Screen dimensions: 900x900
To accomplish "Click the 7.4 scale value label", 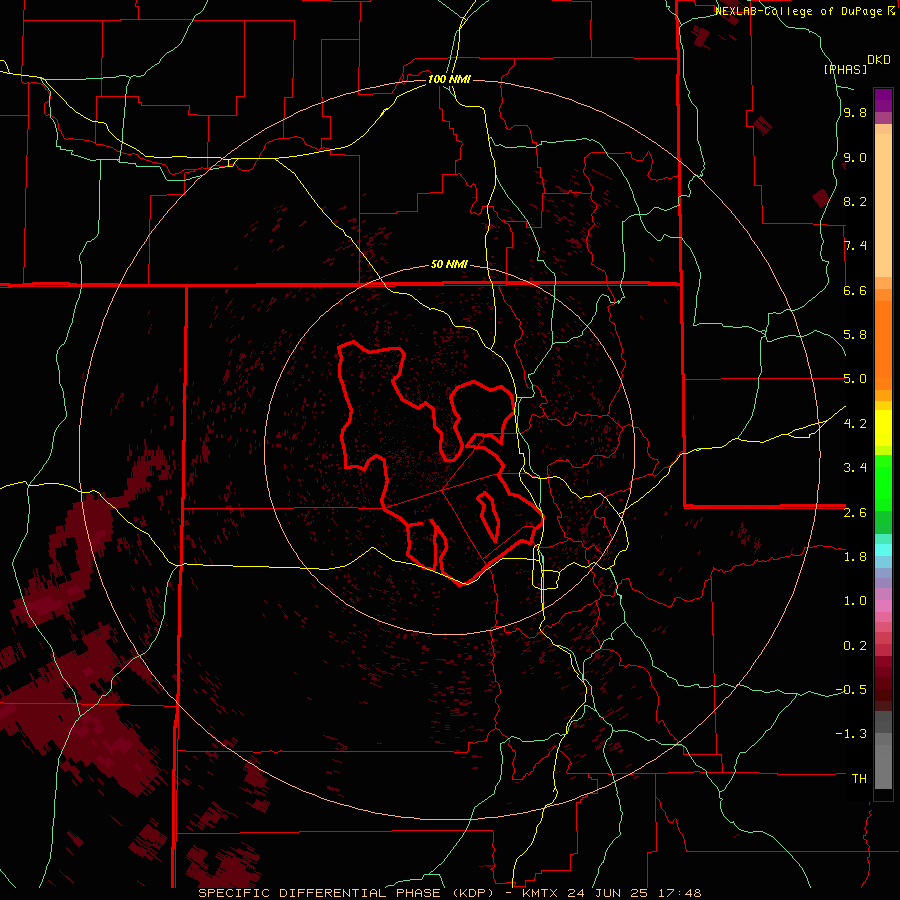I will coord(855,246).
